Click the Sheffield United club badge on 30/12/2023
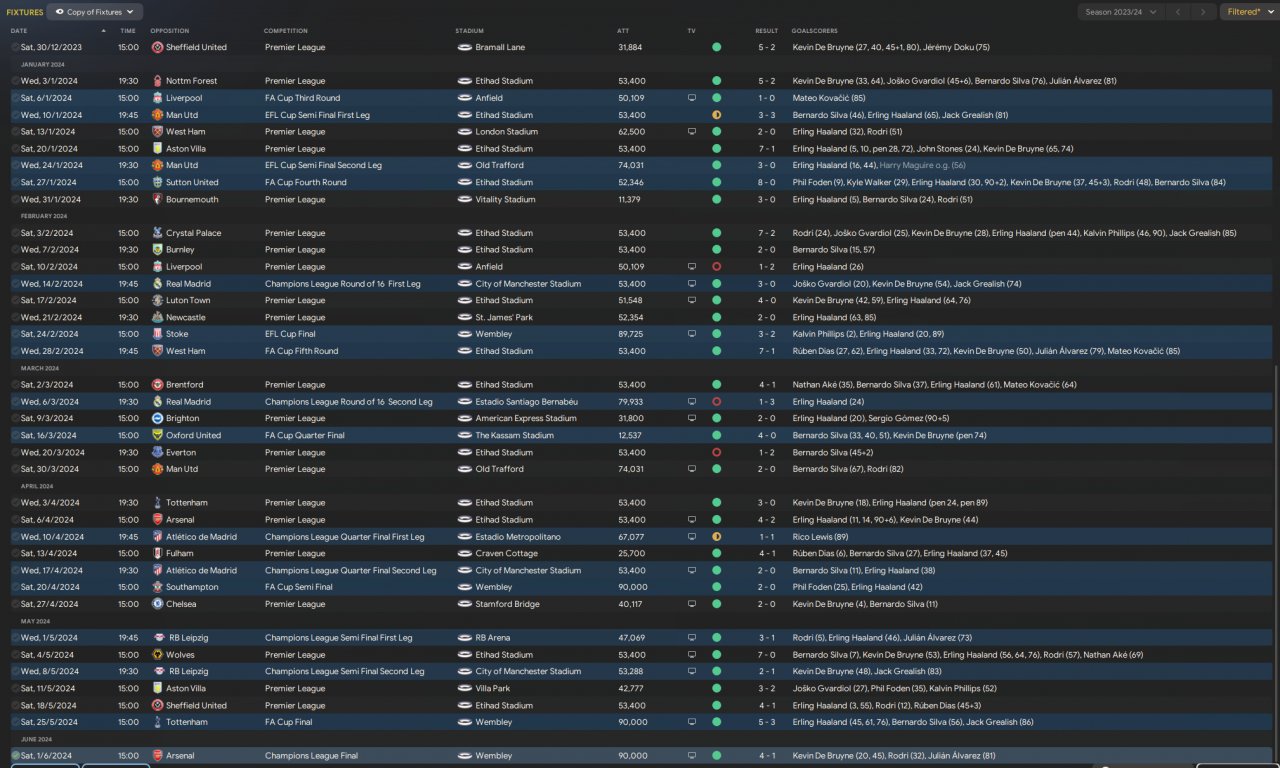 157,47
